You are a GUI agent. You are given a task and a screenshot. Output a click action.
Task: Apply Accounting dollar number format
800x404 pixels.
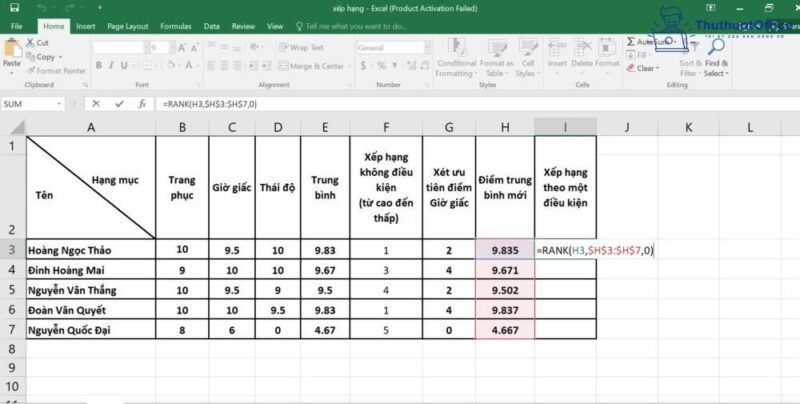click(x=363, y=65)
